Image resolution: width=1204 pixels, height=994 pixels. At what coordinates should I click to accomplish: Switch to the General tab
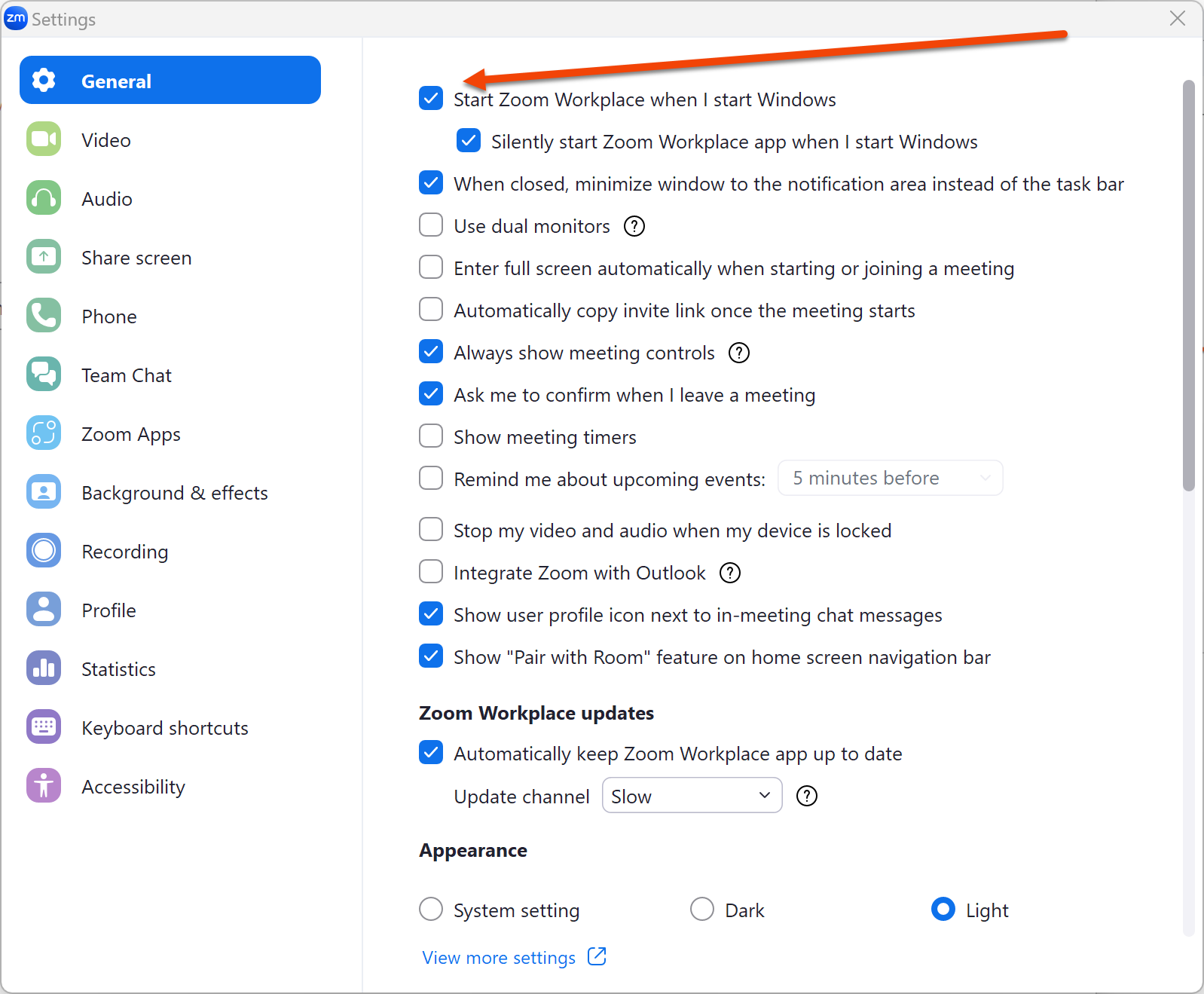click(x=116, y=81)
